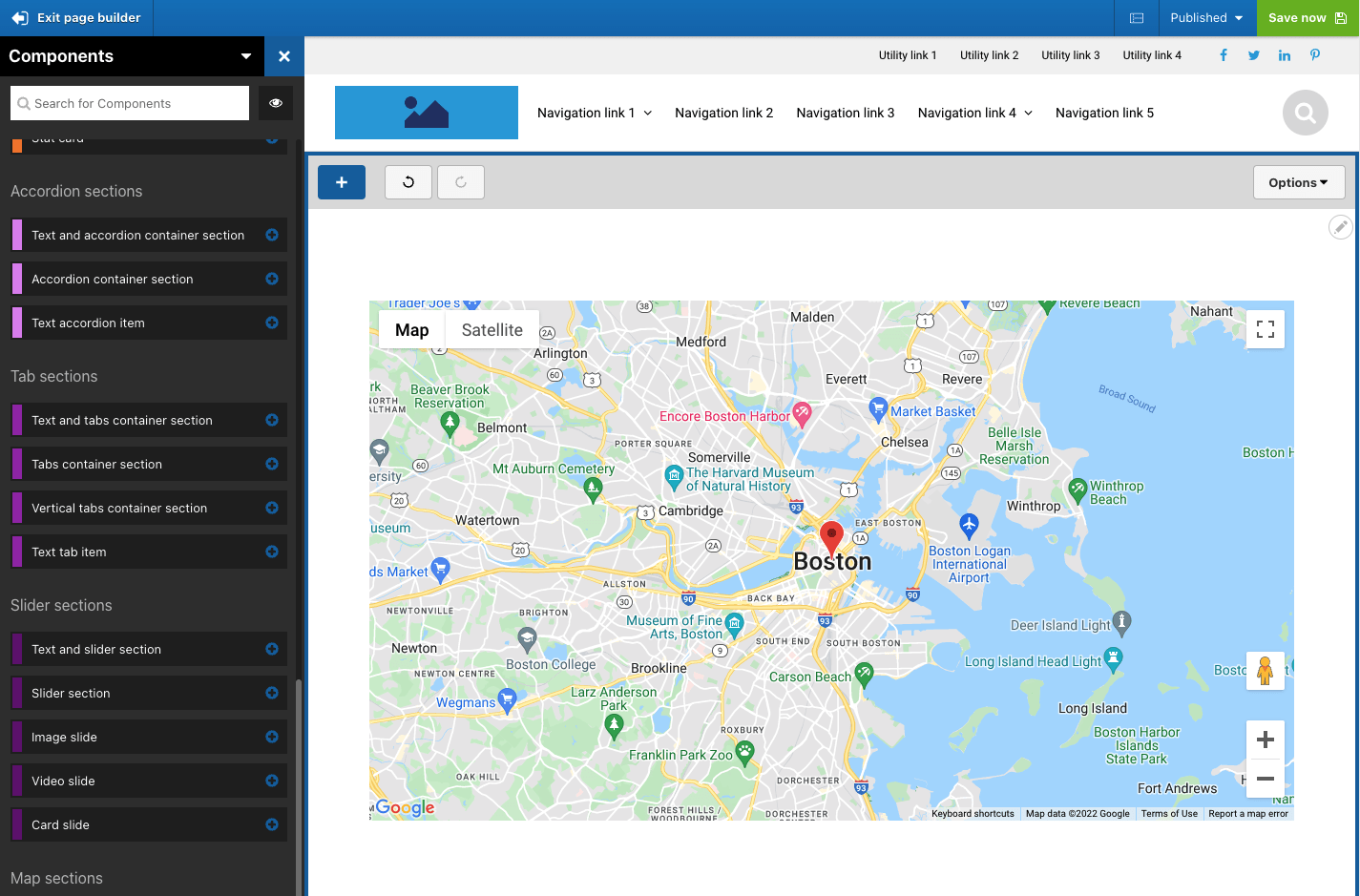Open the LinkedIn social icon link
Viewport: 1360px width, 896px height.
pos(1285,55)
